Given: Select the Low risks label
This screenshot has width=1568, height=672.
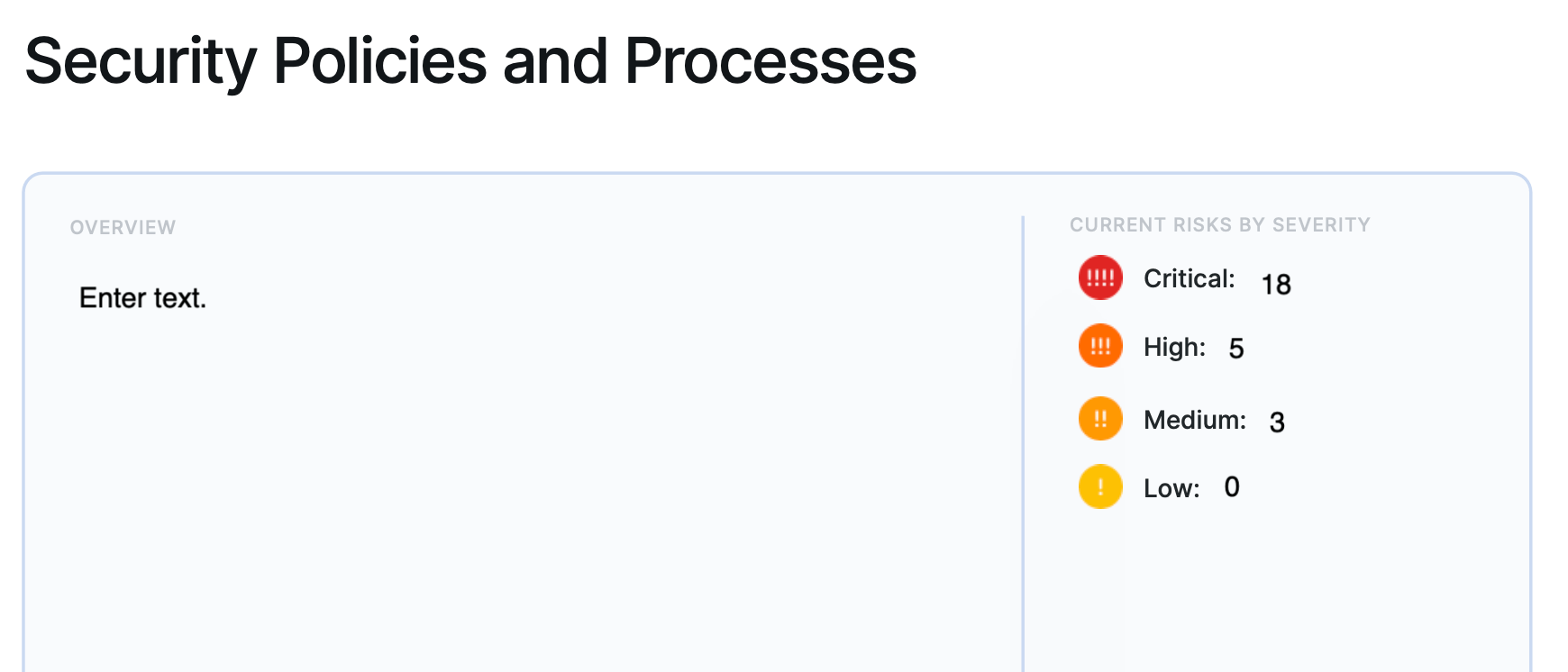Looking at the screenshot, I should click(x=1171, y=489).
